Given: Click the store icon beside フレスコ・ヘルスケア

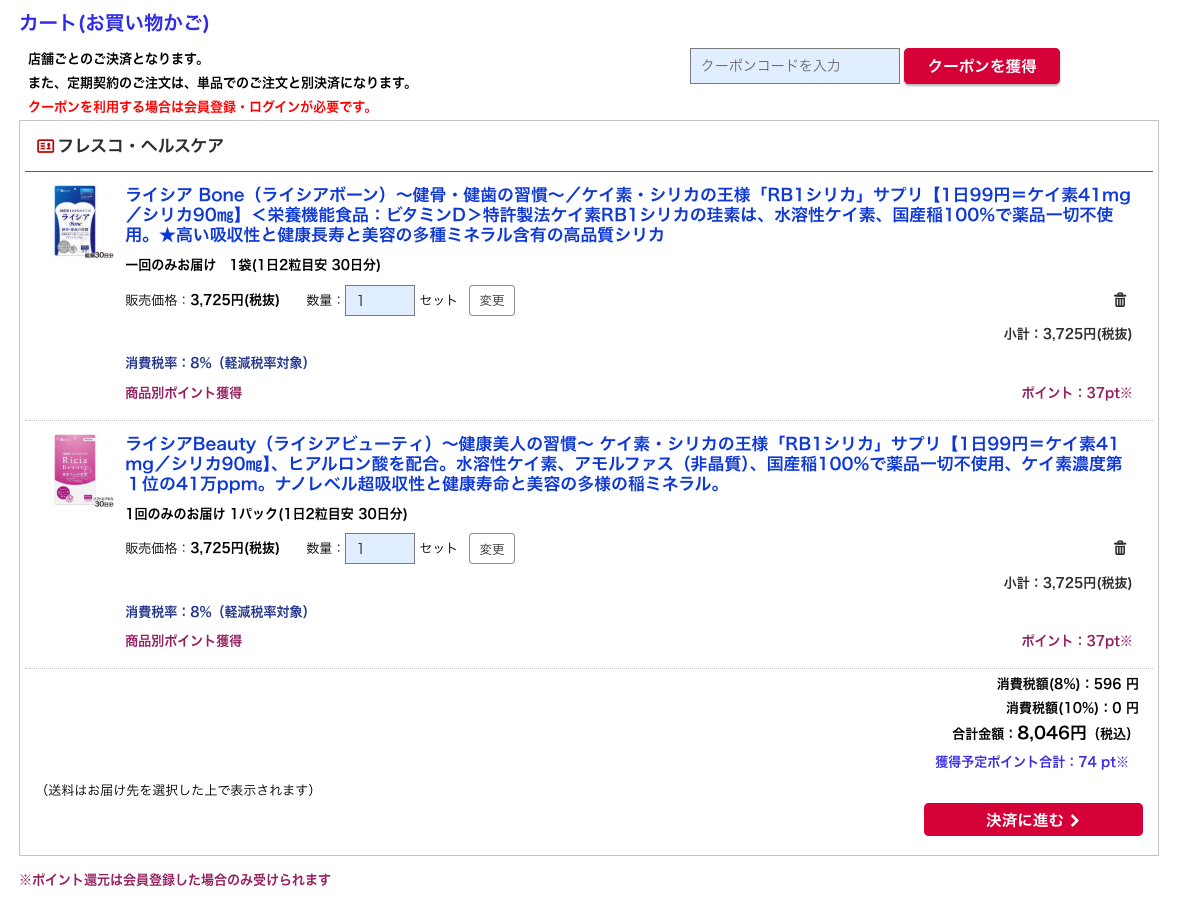Looking at the screenshot, I should click(45, 146).
